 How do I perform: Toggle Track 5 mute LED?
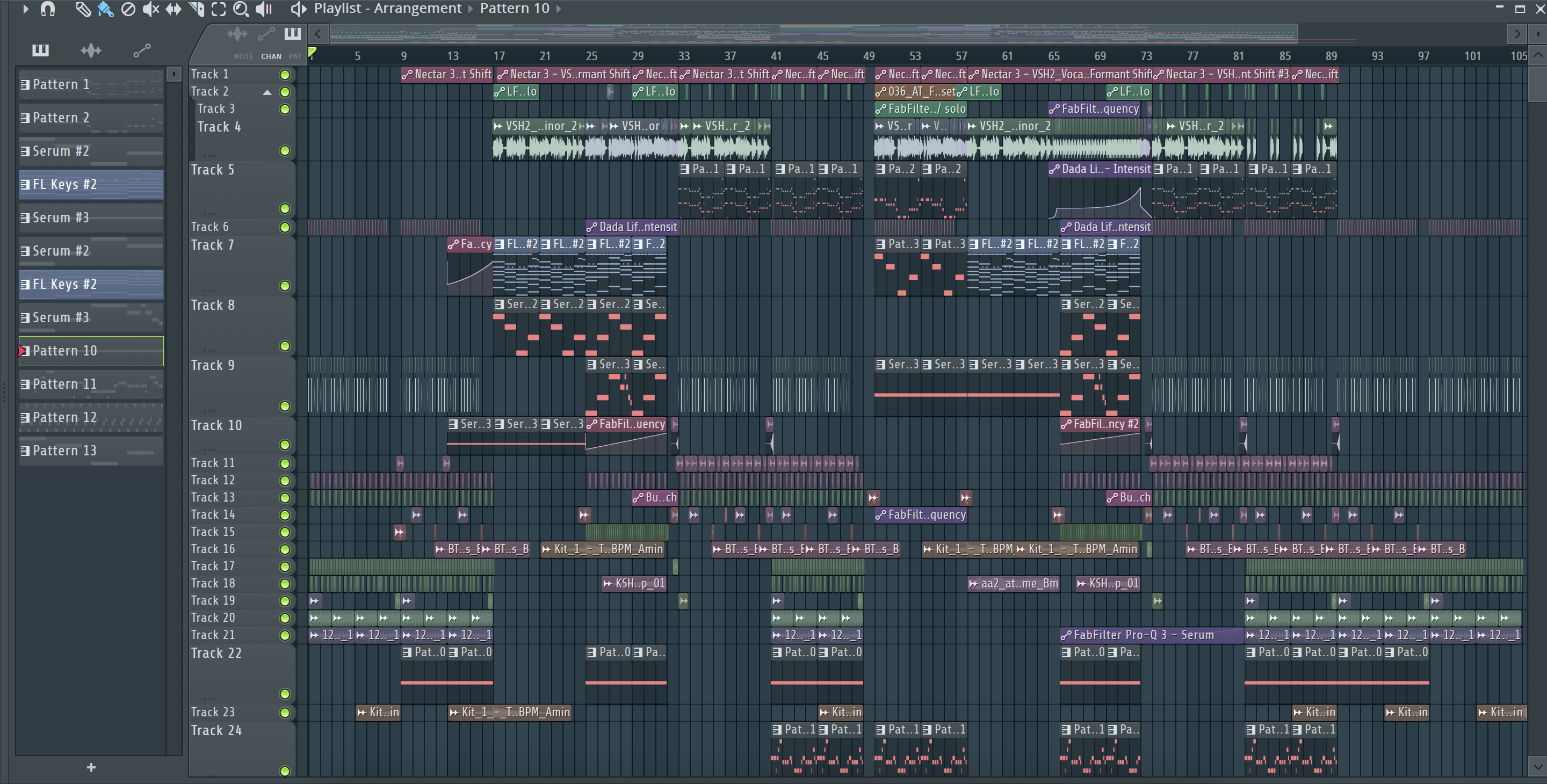(285, 209)
